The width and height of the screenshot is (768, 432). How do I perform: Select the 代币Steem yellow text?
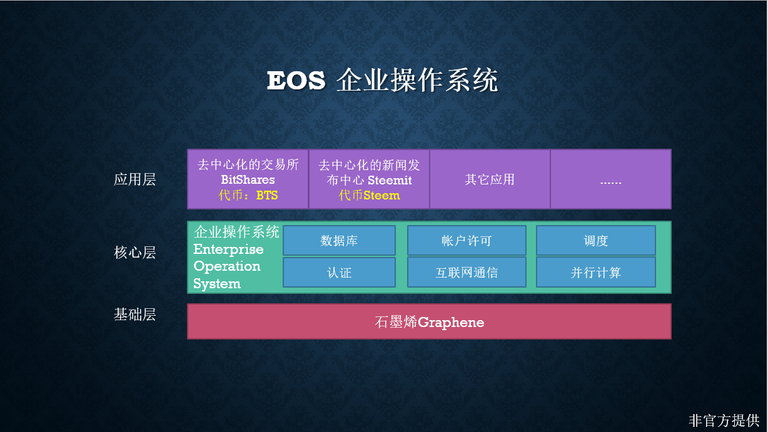coord(369,195)
